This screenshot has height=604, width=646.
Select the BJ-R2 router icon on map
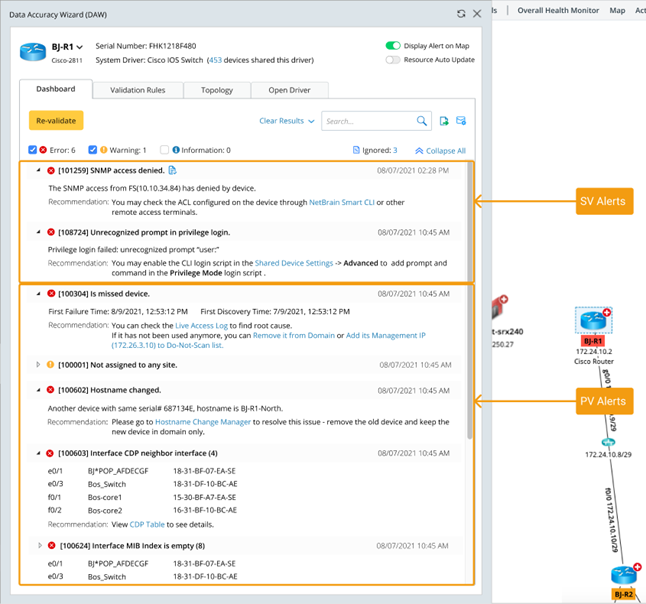pos(624,578)
